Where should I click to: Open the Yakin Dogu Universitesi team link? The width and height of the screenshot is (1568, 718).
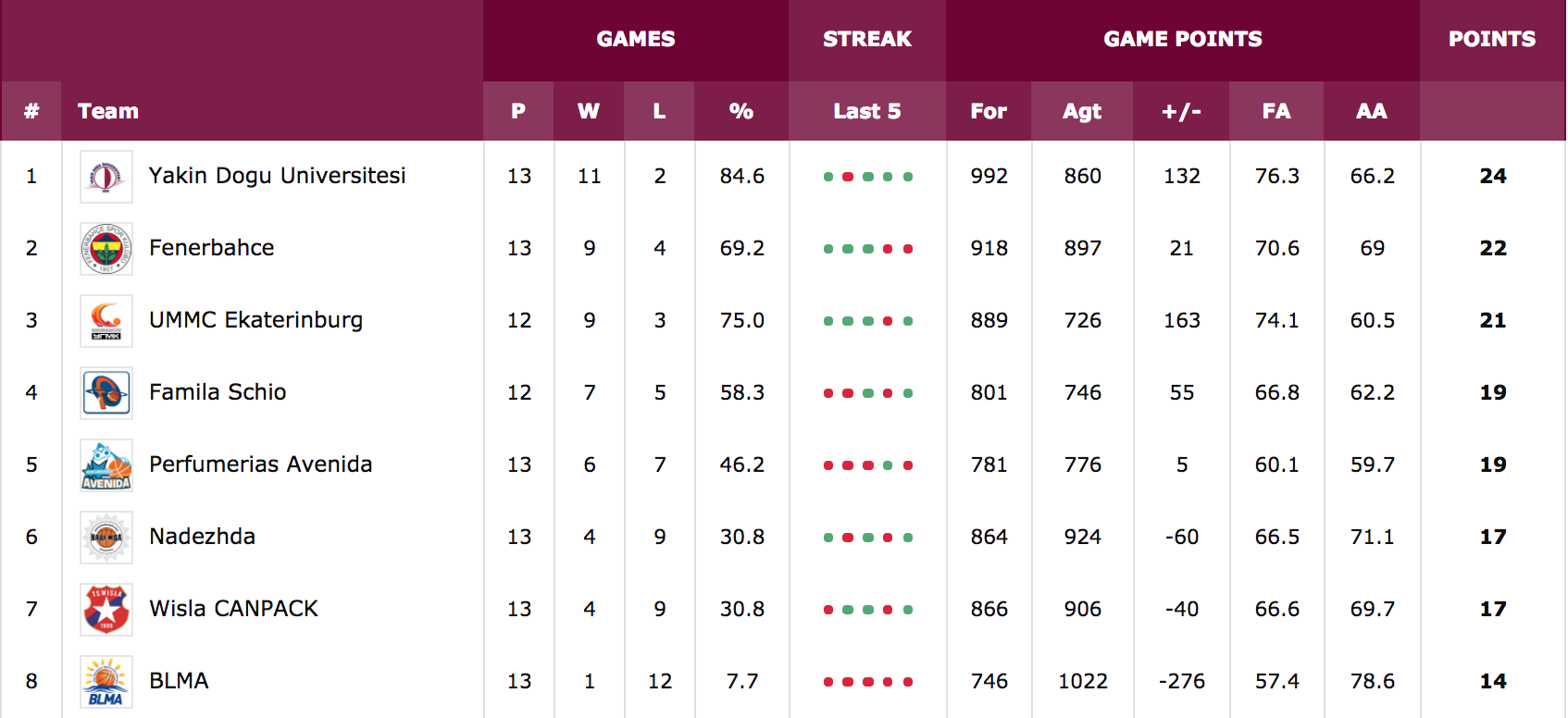[278, 176]
